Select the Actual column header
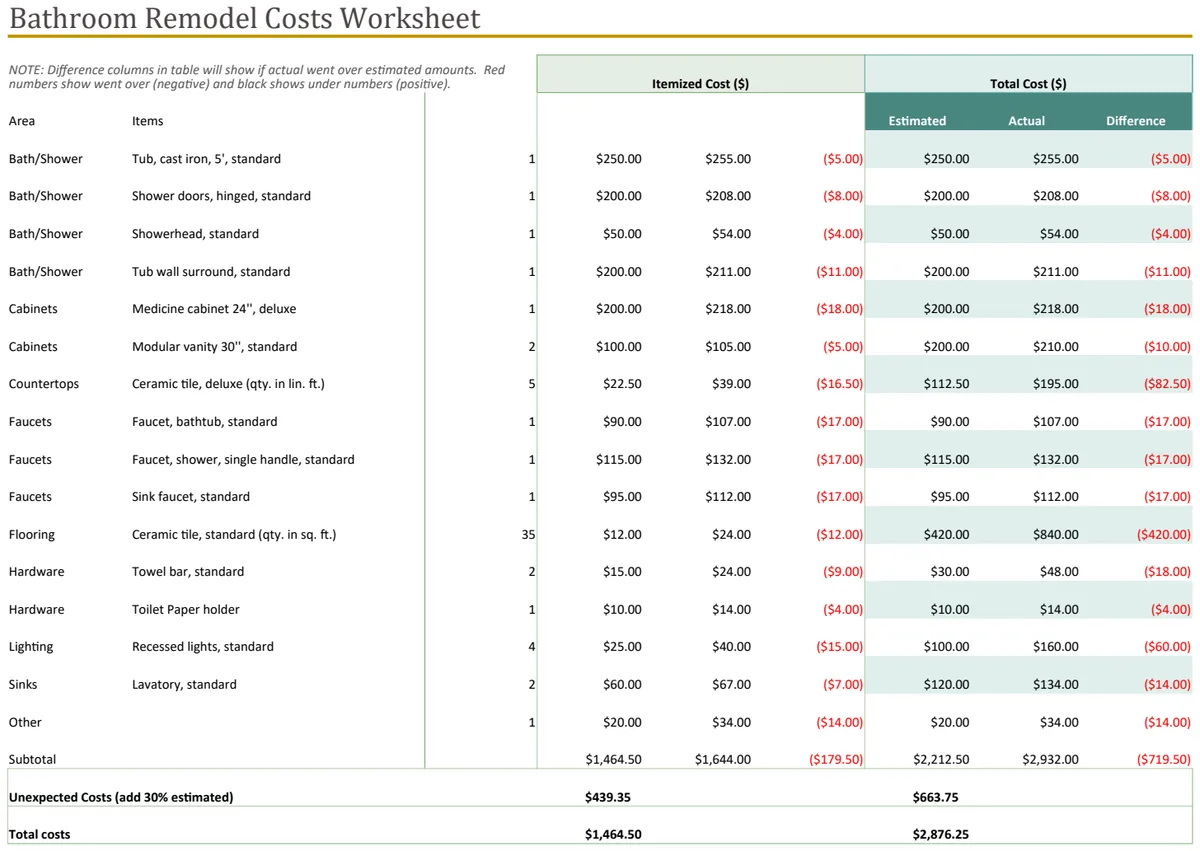This screenshot has height=851, width=1200. click(1026, 121)
